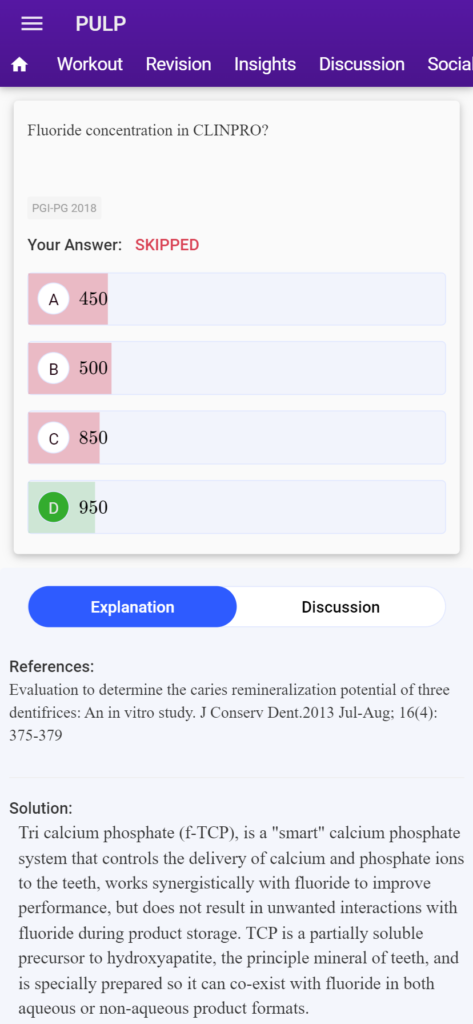Open the Insights tab
Screen dimensions: 473x1024
[x=265, y=64]
